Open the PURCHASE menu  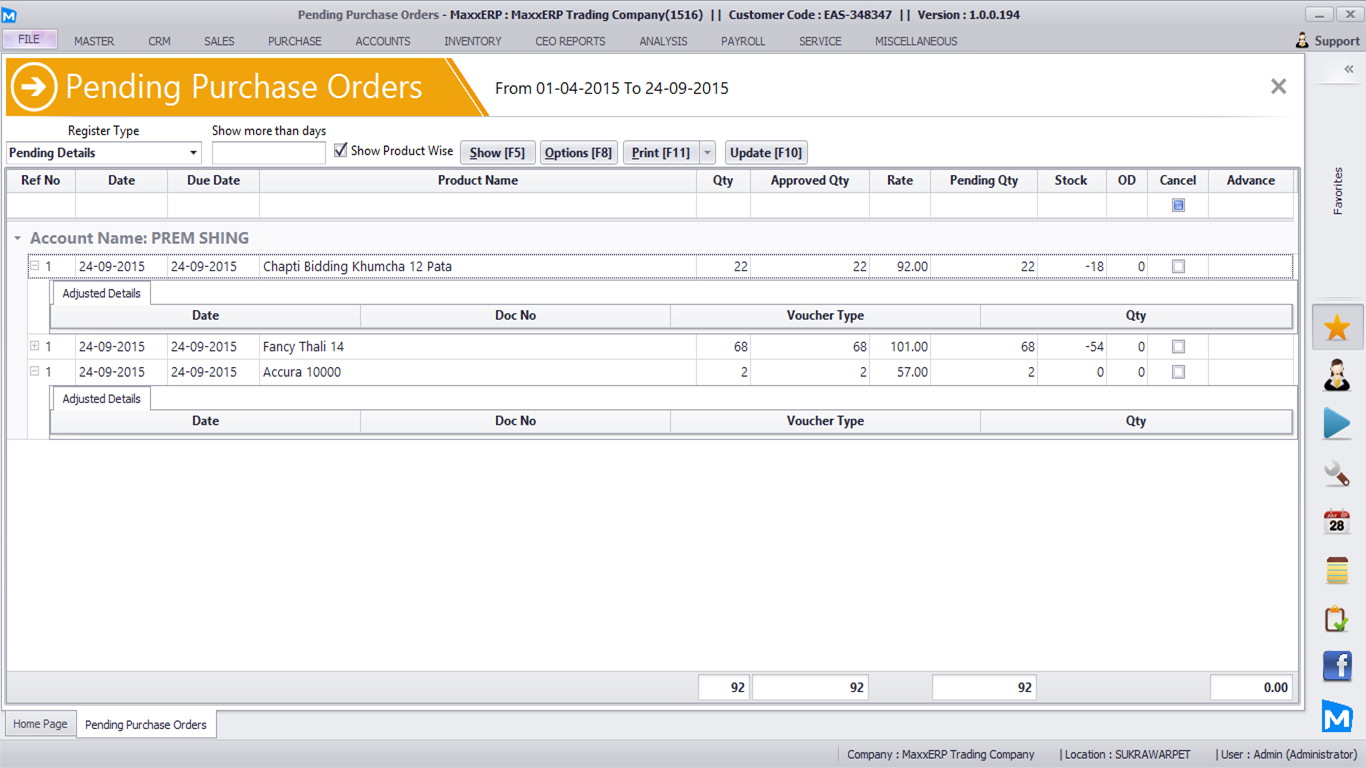[x=294, y=41]
